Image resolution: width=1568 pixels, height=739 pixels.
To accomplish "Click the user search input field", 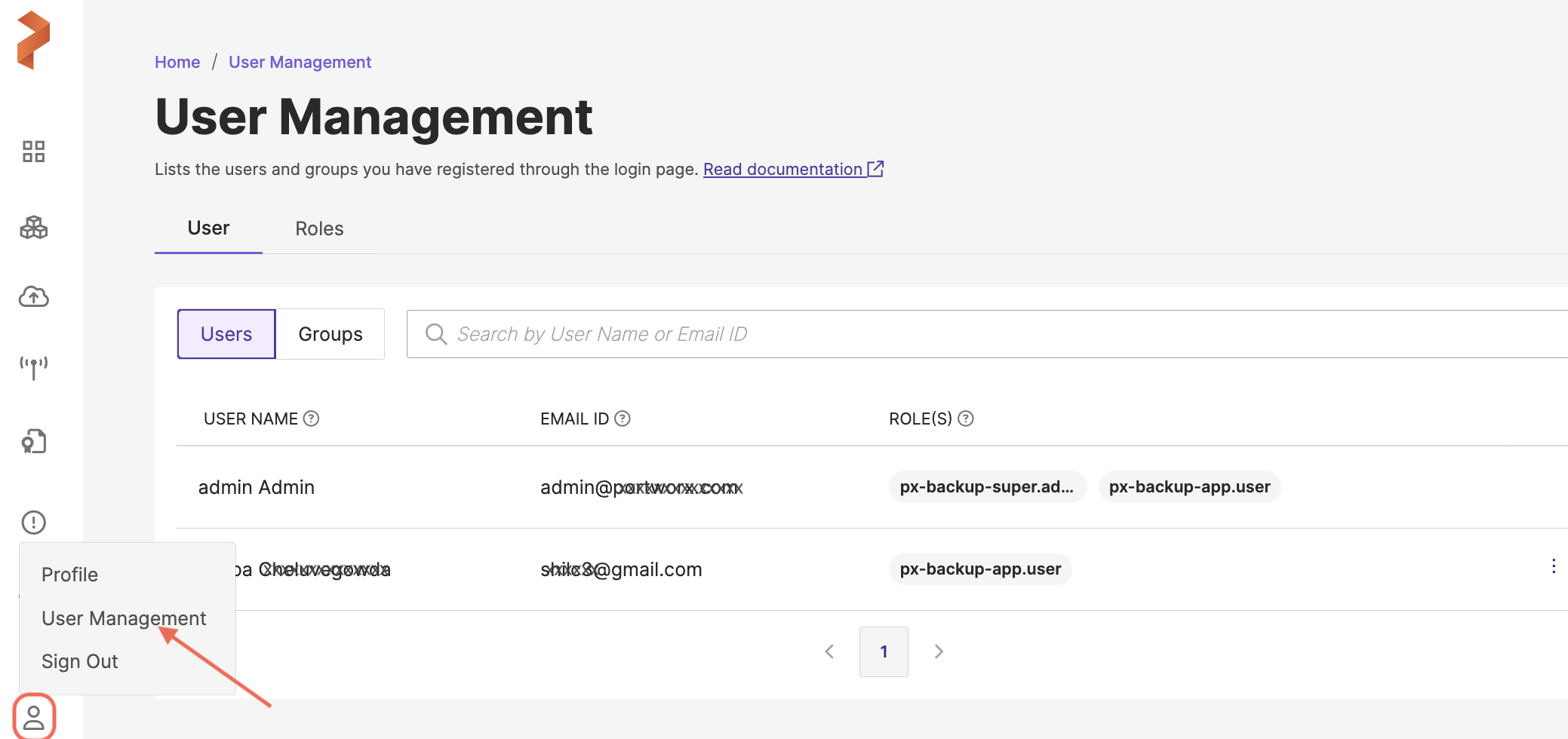I will (981, 334).
